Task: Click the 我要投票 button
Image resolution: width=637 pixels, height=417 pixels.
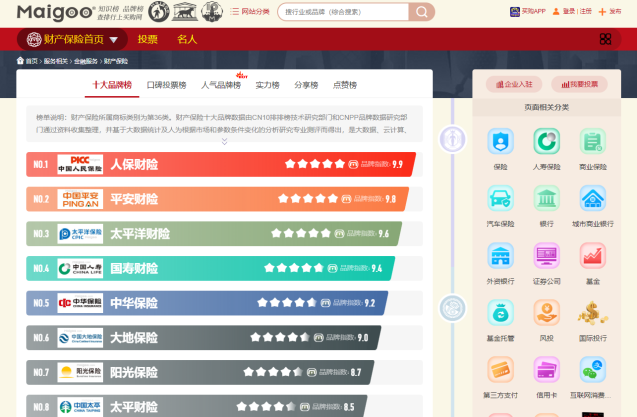Action: [580, 84]
